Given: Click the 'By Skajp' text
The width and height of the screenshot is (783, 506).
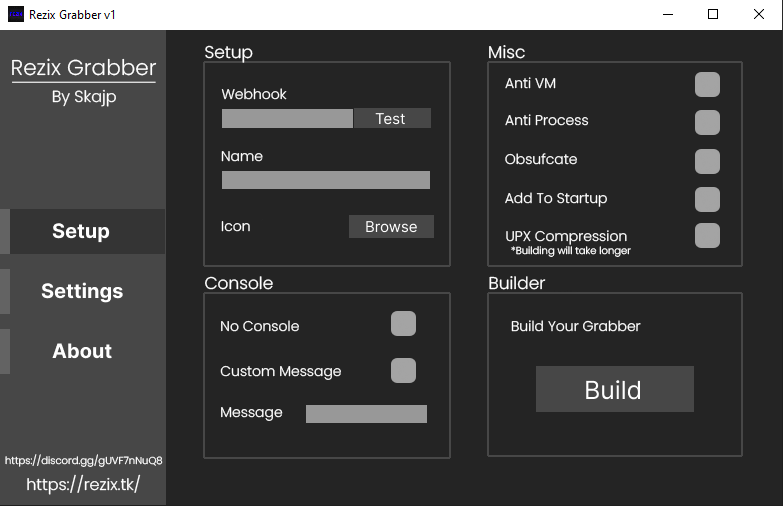Looking at the screenshot, I should pyautogui.click(x=84, y=96).
